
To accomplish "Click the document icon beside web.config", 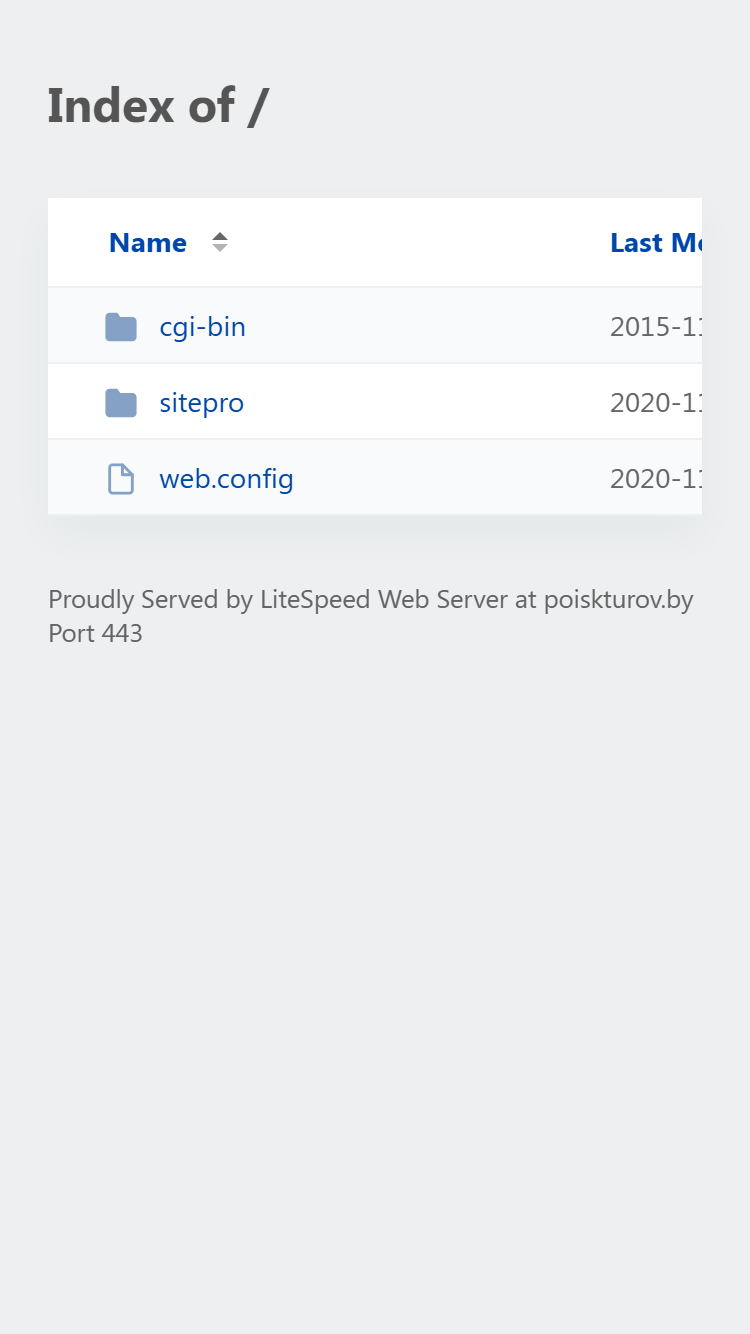I will 121,479.
